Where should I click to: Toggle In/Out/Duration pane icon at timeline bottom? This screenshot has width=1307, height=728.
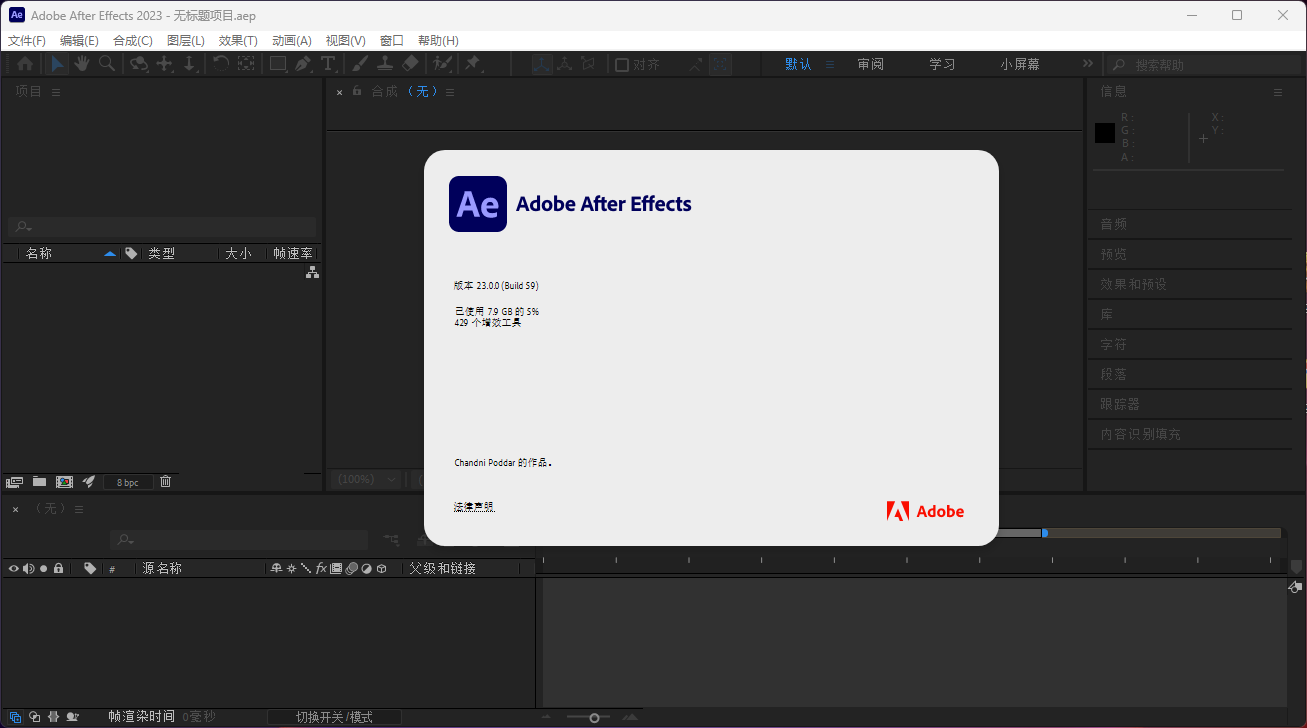(53, 717)
